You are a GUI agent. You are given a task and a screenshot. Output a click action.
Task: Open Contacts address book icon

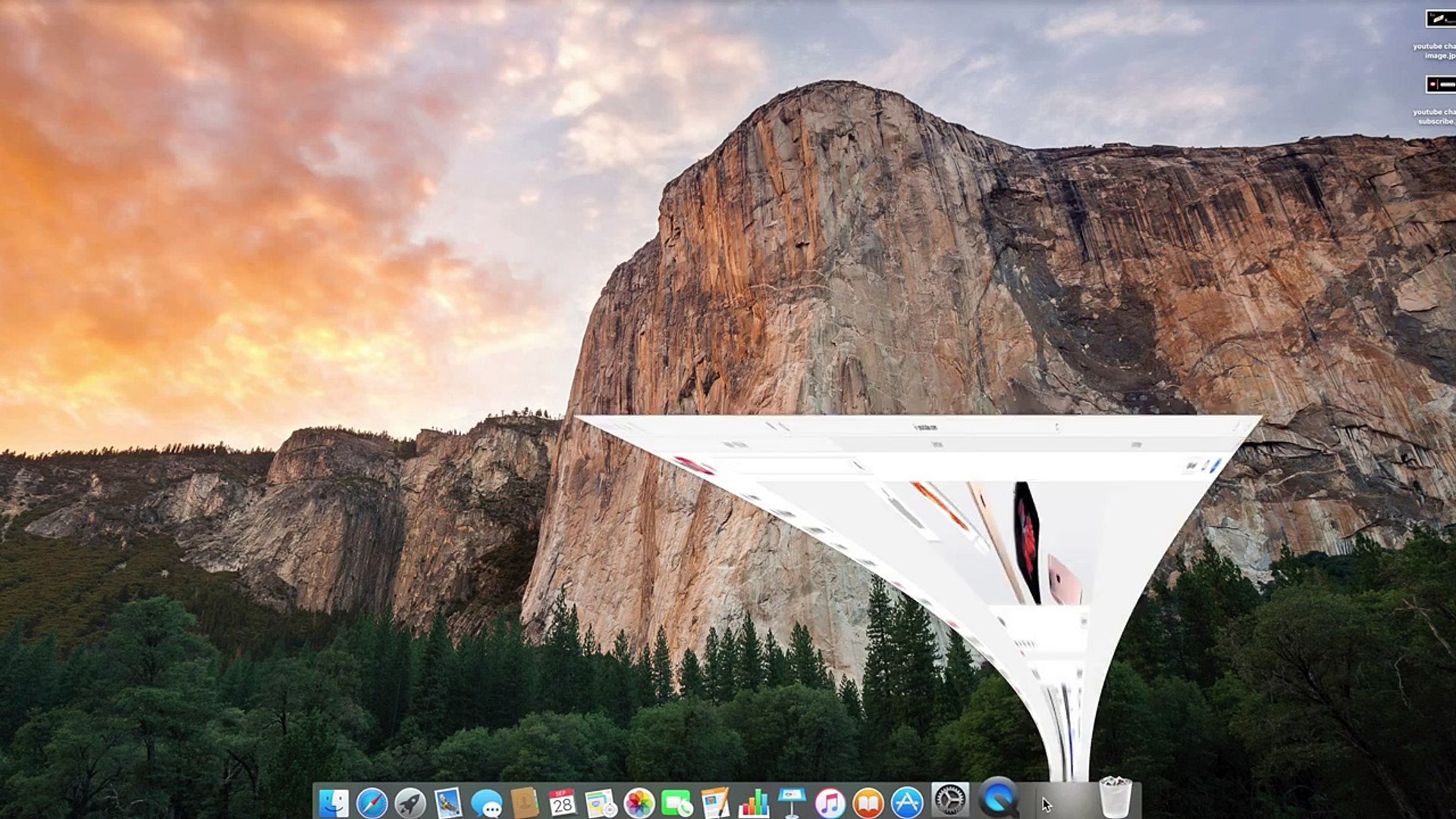coord(524,802)
